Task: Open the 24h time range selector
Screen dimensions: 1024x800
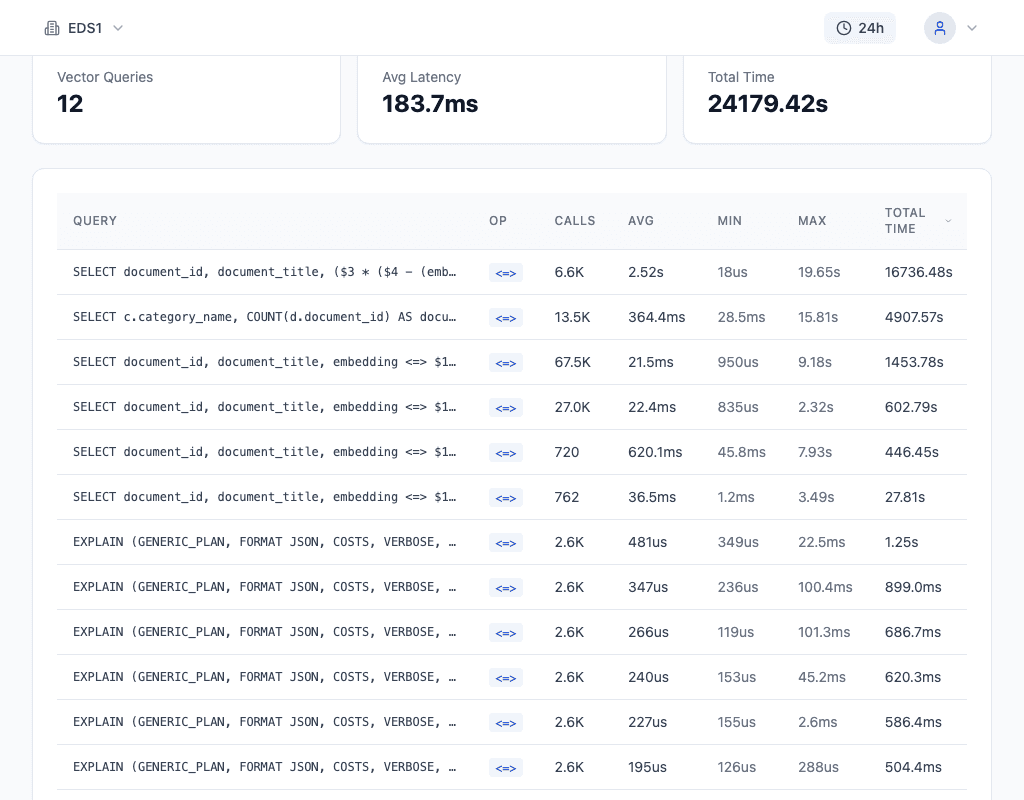Action: (x=860, y=28)
